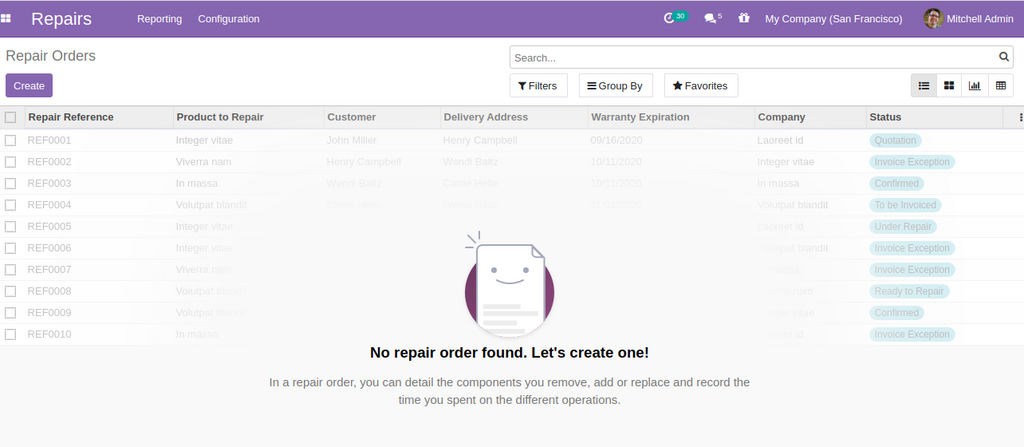Viewport: 1024px width, 447px height.
Task: Expand the Group By dropdown
Action: point(615,86)
